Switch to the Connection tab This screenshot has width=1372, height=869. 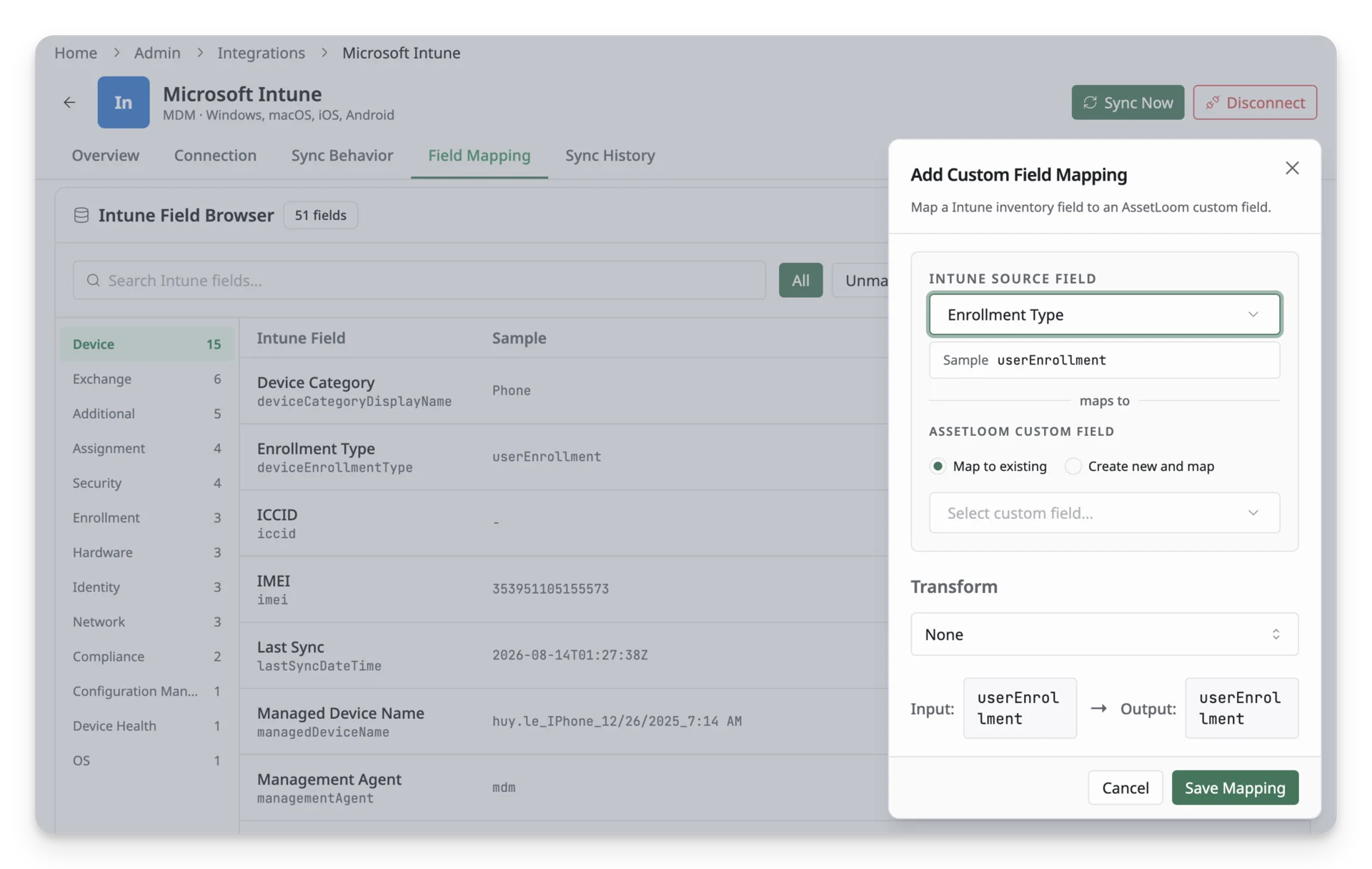click(215, 155)
